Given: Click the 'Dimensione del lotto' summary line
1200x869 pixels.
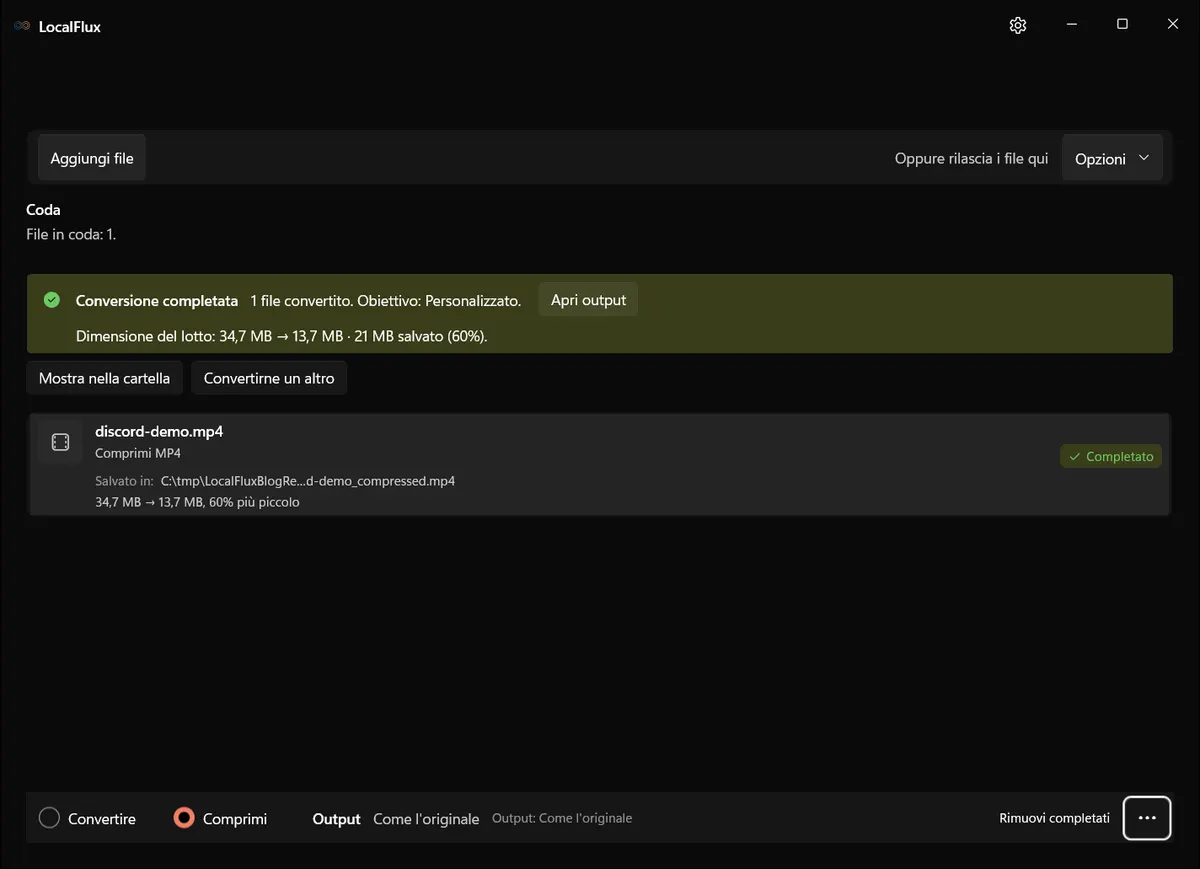Looking at the screenshot, I should pyautogui.click(x=282, y=336).
